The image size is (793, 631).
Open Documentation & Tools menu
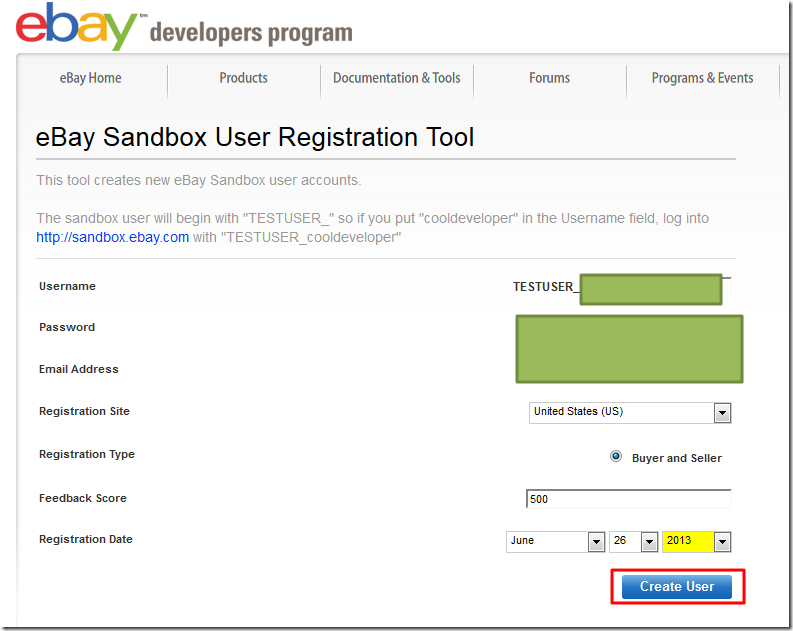[396, 78]
